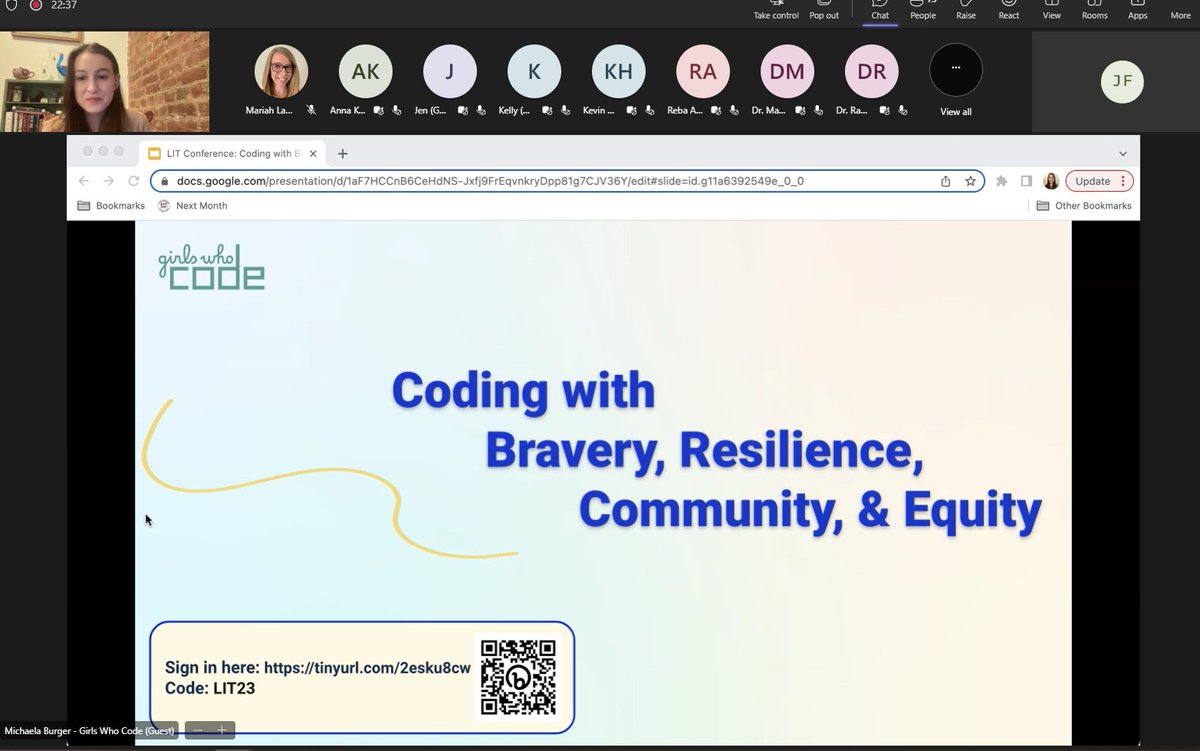The height and width of the screenshot is (751, 1200).
Task: Click Reba A...'s camera-off icon
Action: click(717, 111)
